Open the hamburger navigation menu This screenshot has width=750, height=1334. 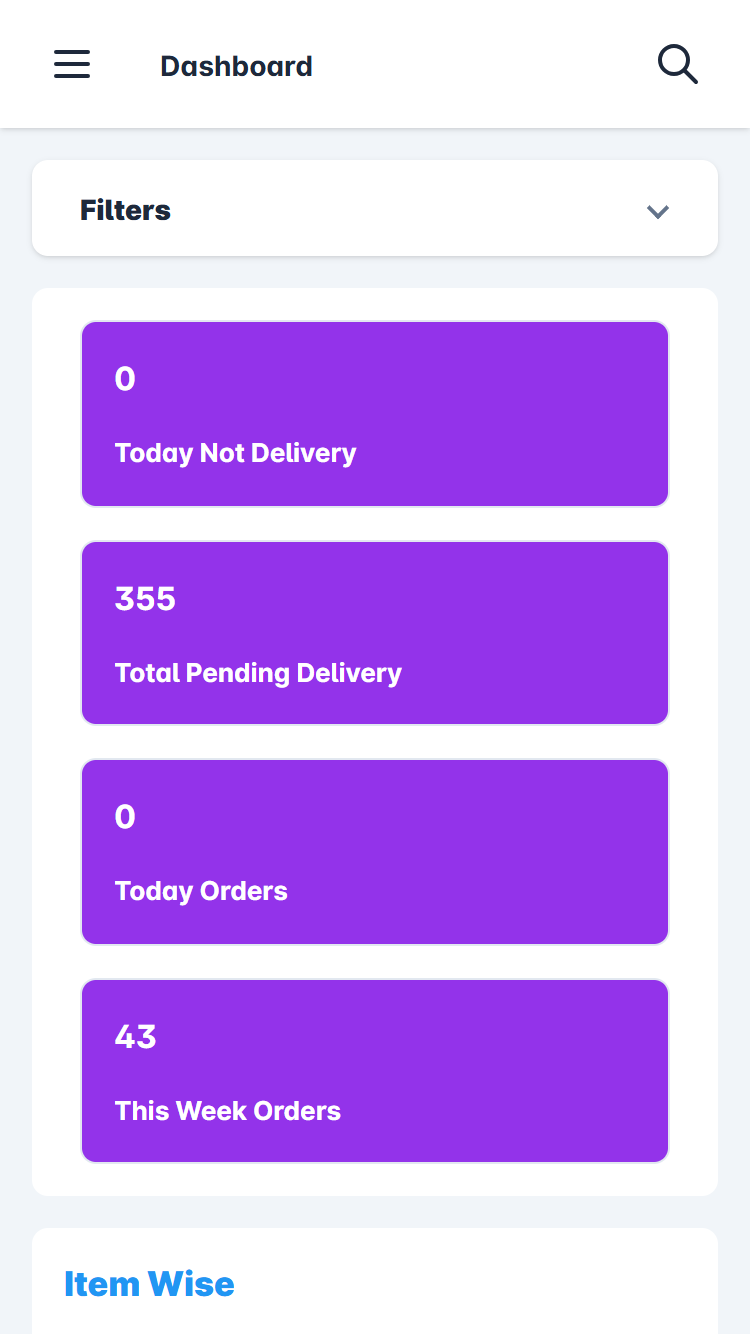[x=72, y=65]
